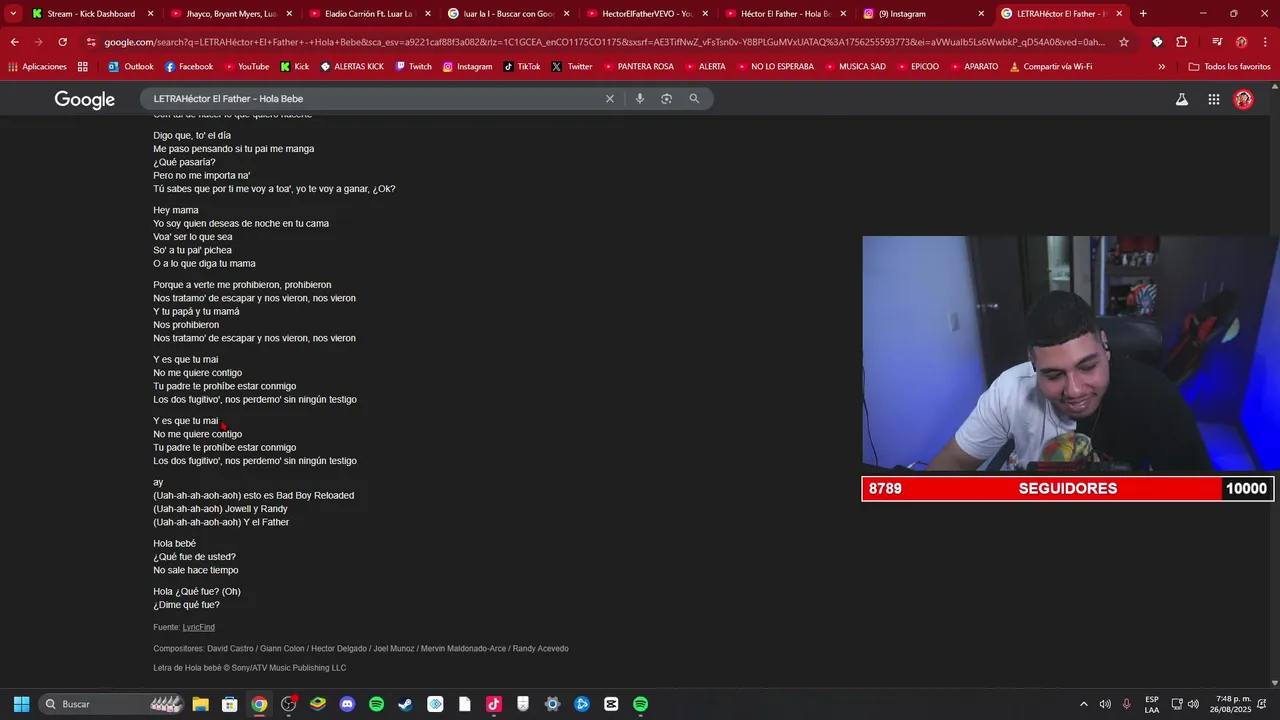Close the Stream - Kick Dashboard tab
1280x720 pixels.
tap(150, 14)
